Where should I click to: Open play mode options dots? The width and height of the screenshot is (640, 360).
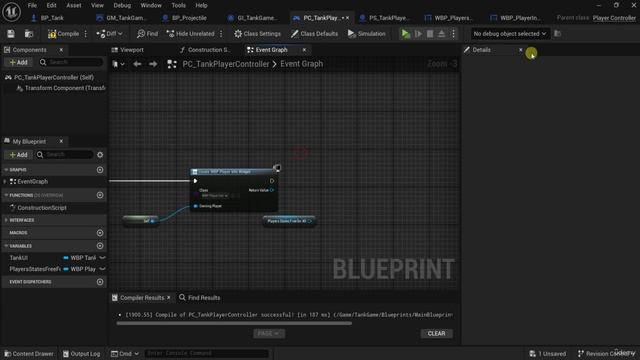point(453,34)
